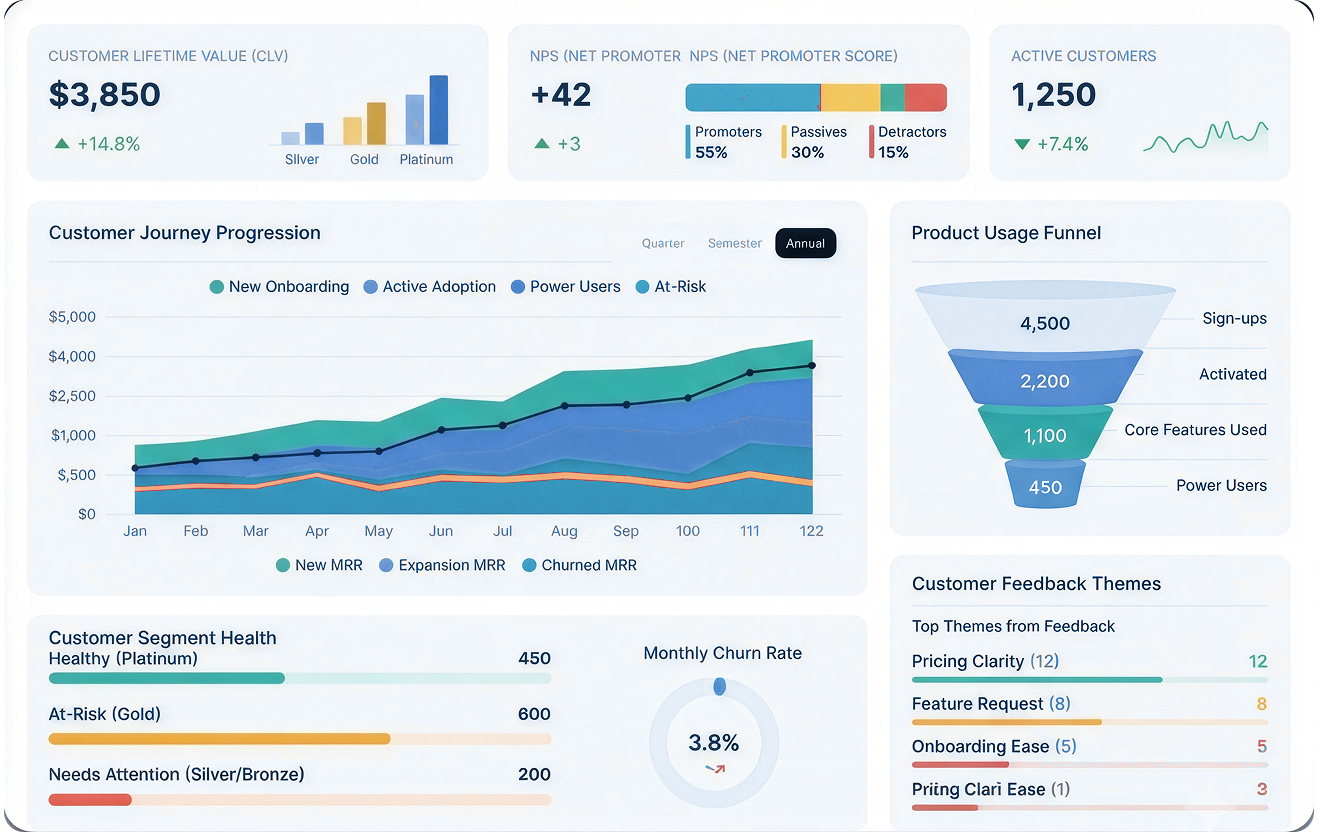Toggle New Onboarding legend dot
This screenshot has height=832, width=1318.
pos(217,287)
